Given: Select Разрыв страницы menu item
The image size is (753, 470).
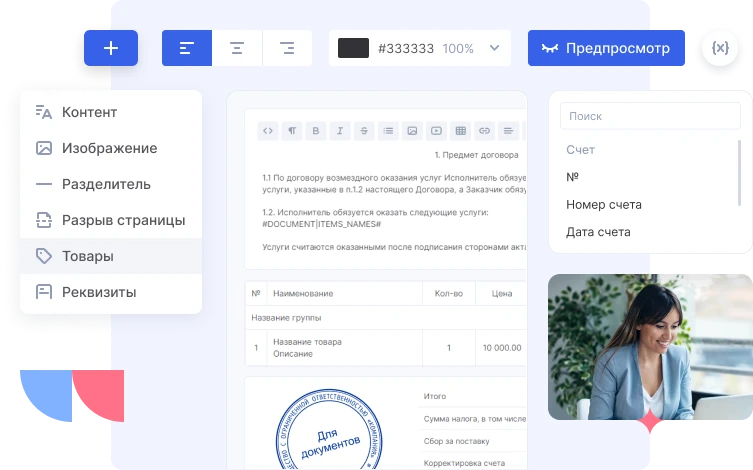Looking at the screenshot, I should [123, 220].
